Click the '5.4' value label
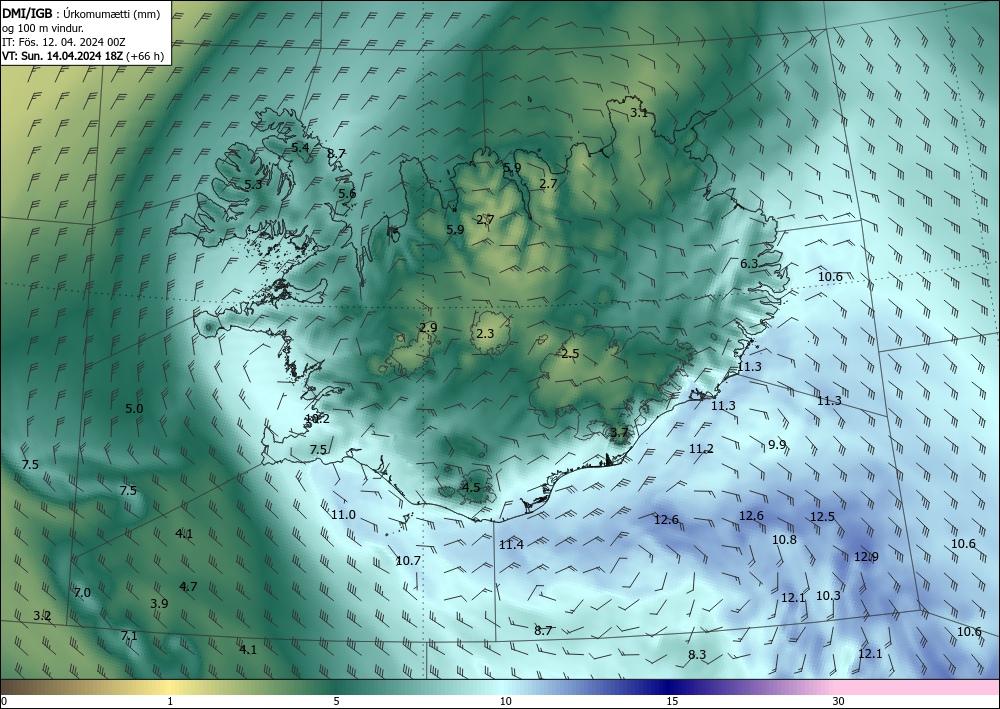This screenshot has height=709, width=1000. pyautogui.click(x=300, y=147)
